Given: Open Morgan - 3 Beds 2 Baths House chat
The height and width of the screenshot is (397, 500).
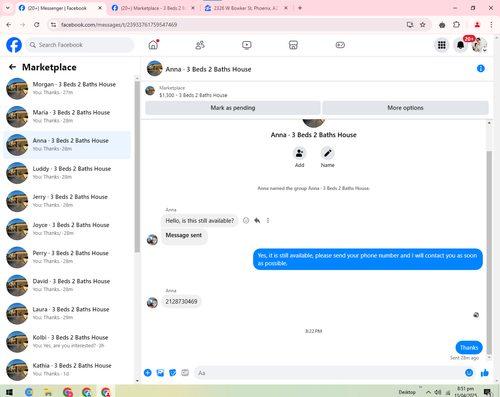Looking at the screenshot, I should pos(67,88).
